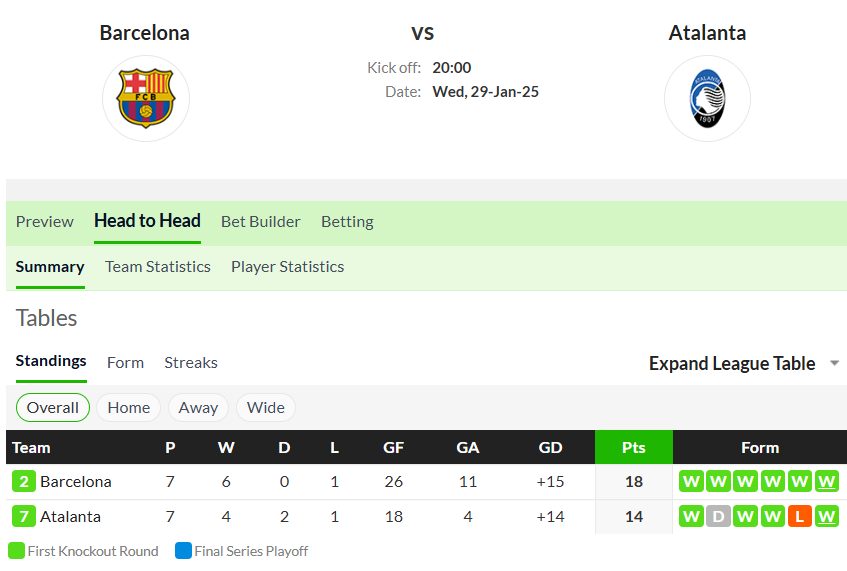This screenshot has width=847, height=571.
Task: Select the Overall standings filter
Action: pyautogui.click(x=53, y=407)
